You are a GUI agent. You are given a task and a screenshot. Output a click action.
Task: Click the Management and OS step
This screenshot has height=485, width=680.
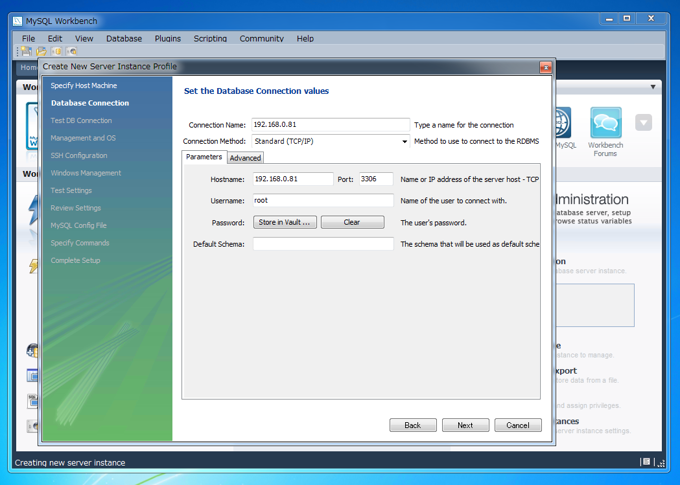coord(83,138)
